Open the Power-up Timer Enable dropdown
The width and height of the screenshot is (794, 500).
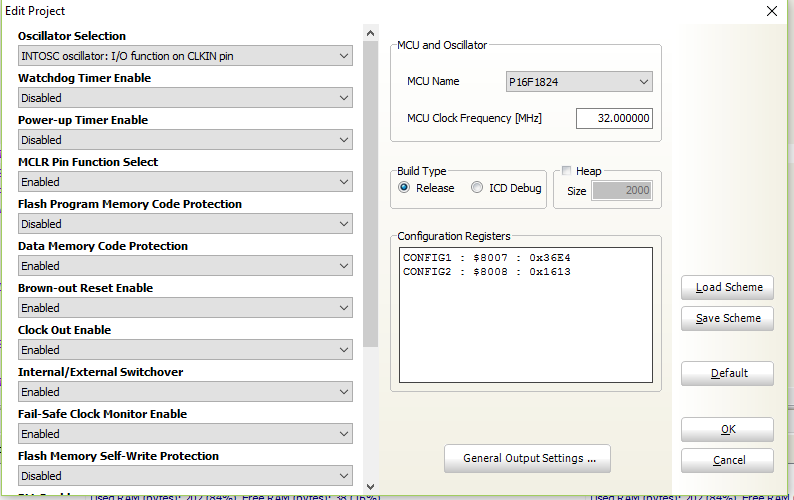tap(185, 140)
